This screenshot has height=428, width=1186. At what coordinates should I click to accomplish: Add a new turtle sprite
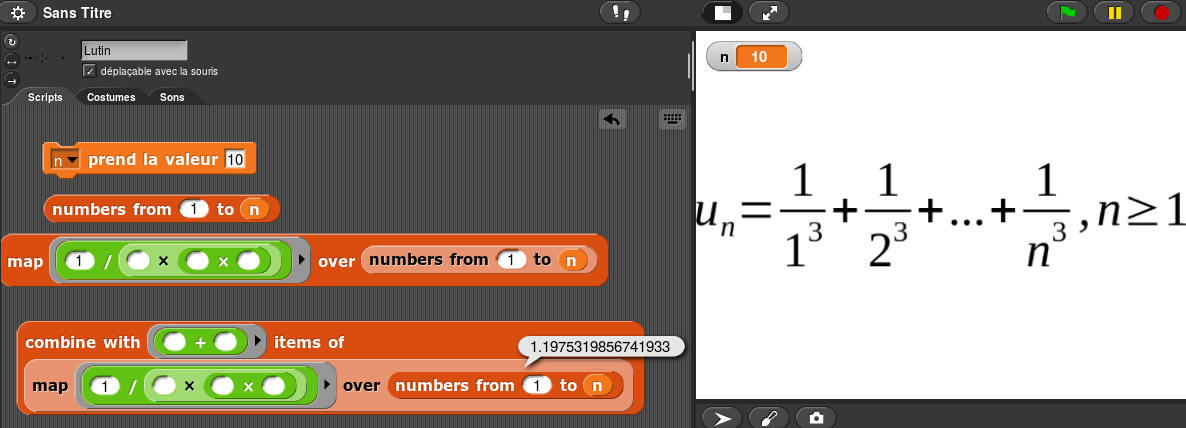click(x=721, y=417)
